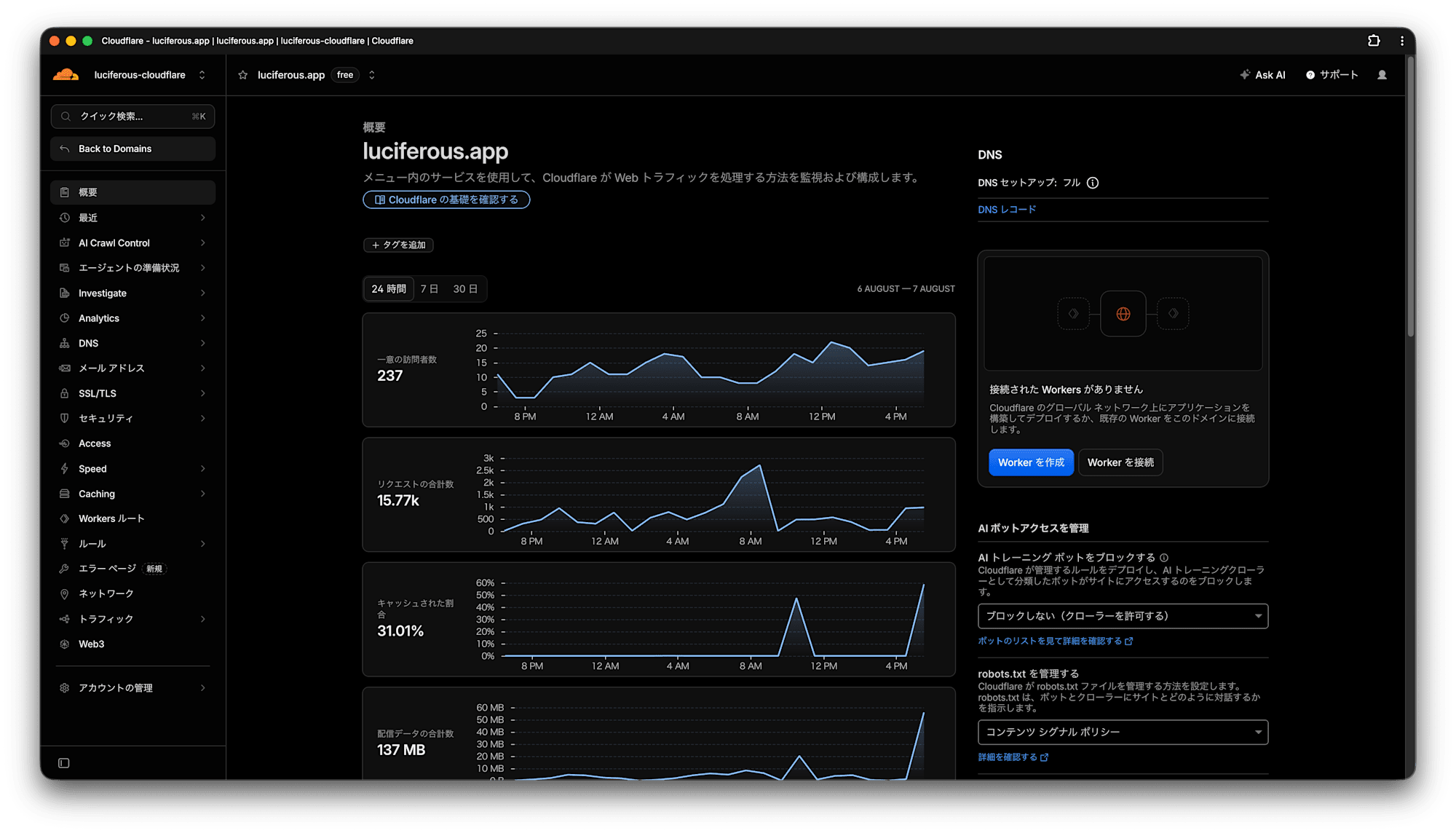Click the キャッシュされた割合 value 31.01%
Viewport: 1456px width, 833px height.
point(400,631)
